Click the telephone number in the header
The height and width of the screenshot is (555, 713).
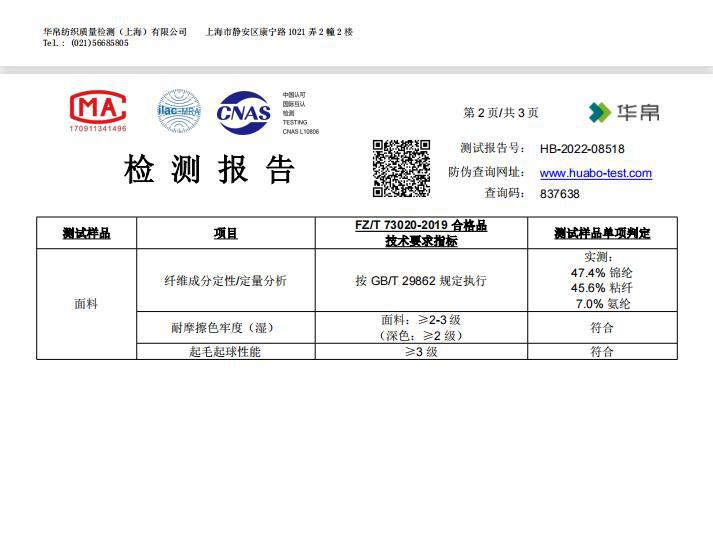coord(86,43)
